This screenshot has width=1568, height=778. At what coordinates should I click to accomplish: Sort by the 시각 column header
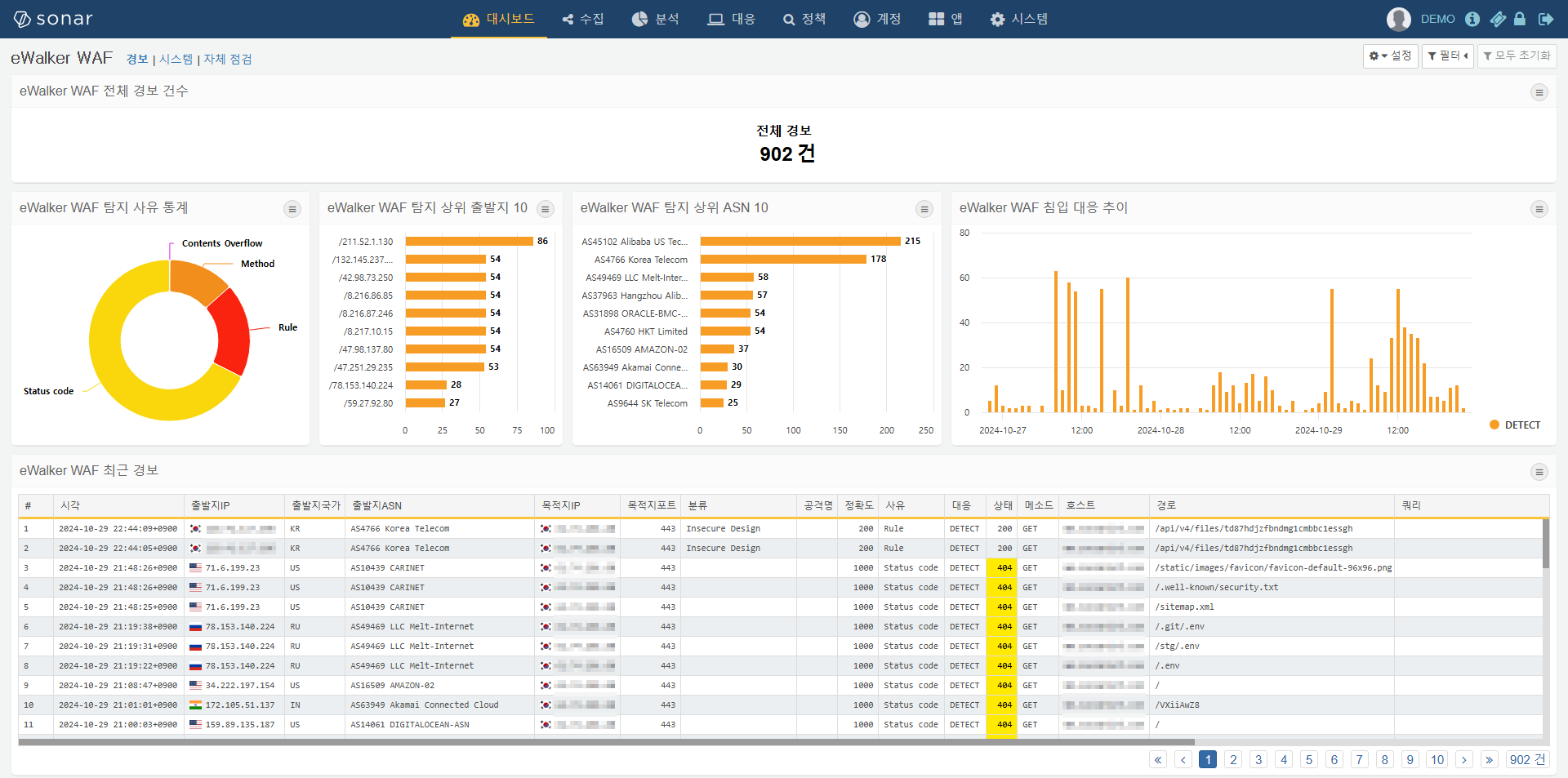tap(118, 505)
